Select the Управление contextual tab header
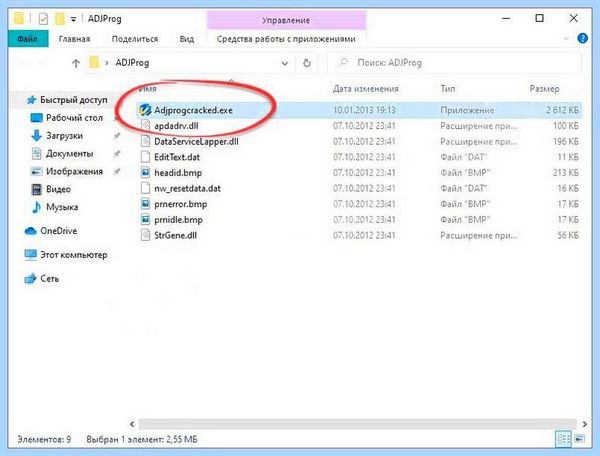The width and height of the screenshot is (600, 456). tap(286, 20)
